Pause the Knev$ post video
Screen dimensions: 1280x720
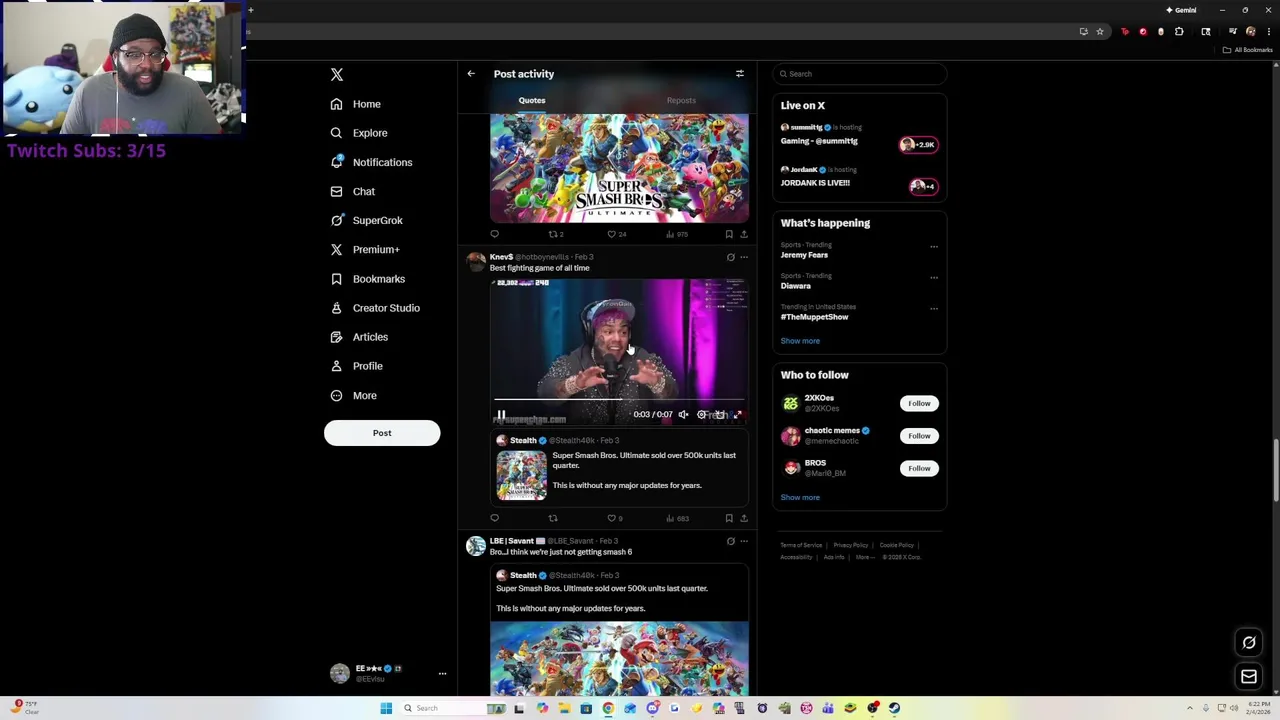tap(501, 414)
